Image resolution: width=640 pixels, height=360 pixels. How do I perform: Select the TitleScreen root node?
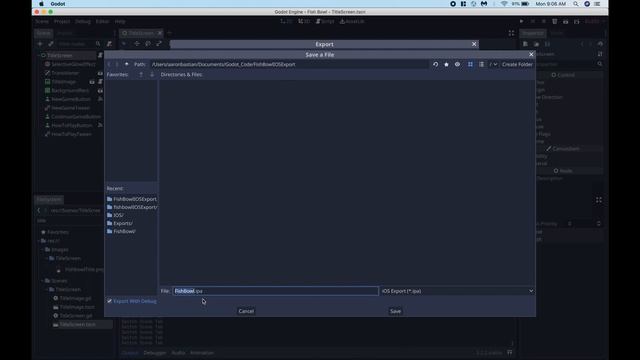pyautogui.click(x=60, y=55)
